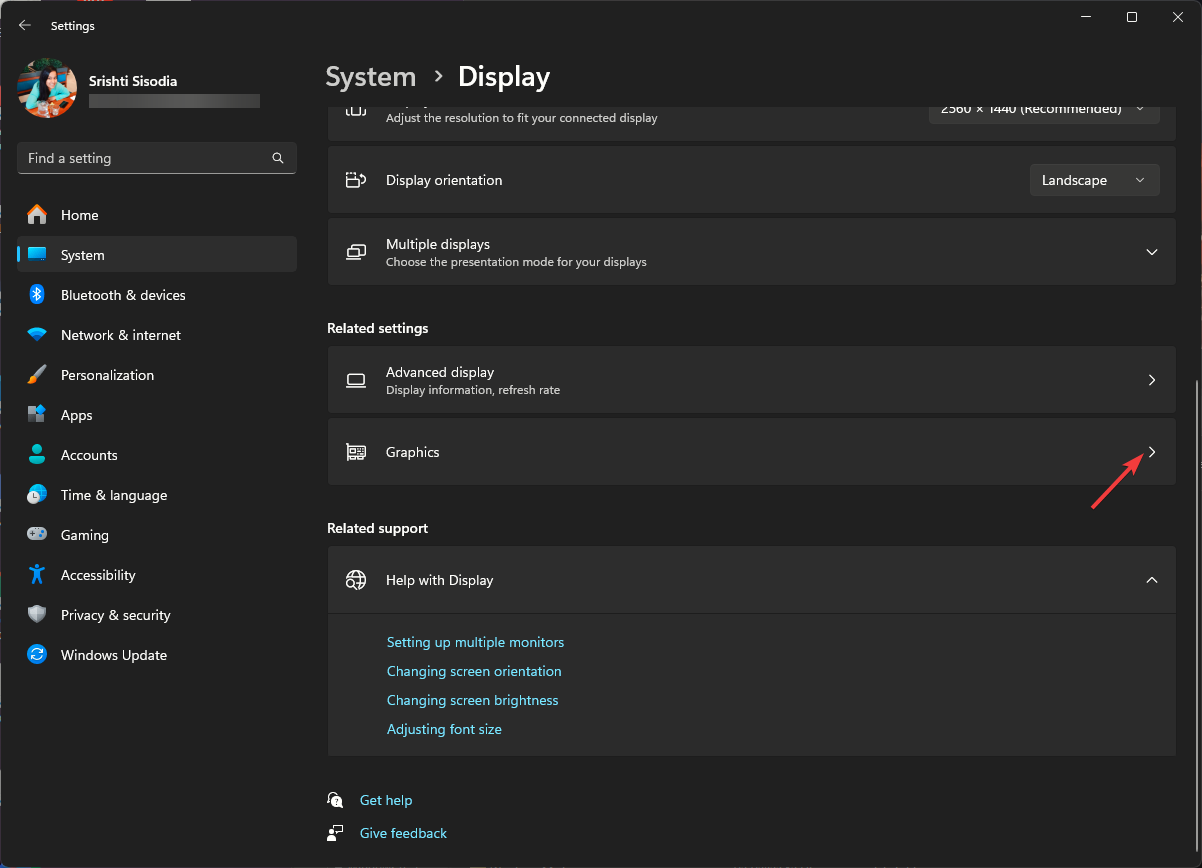Open Apps settings
The width and height of the screenshot is (1202, 868).
157,415
